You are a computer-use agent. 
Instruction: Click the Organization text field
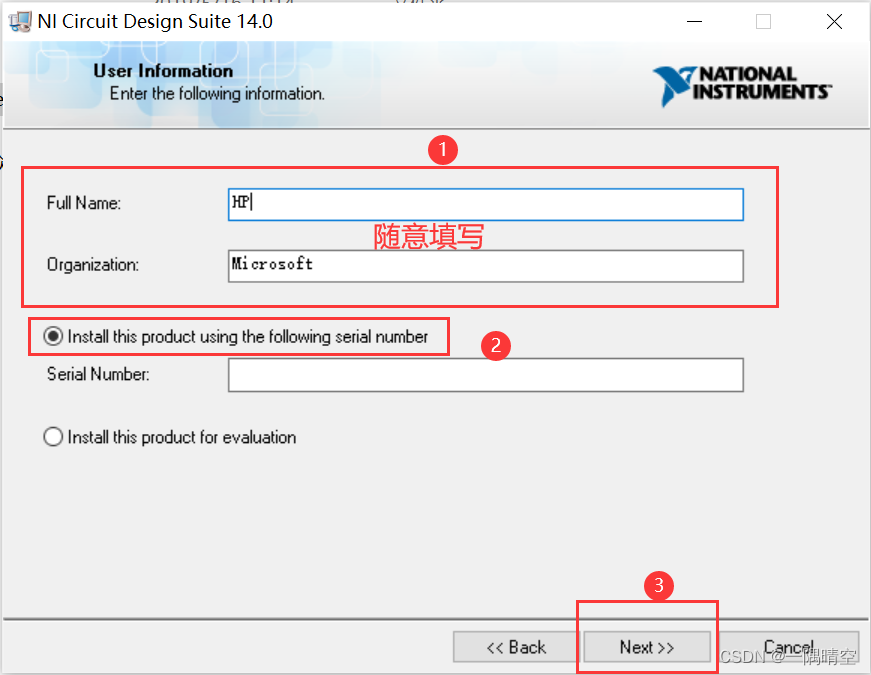click(485, 266)
